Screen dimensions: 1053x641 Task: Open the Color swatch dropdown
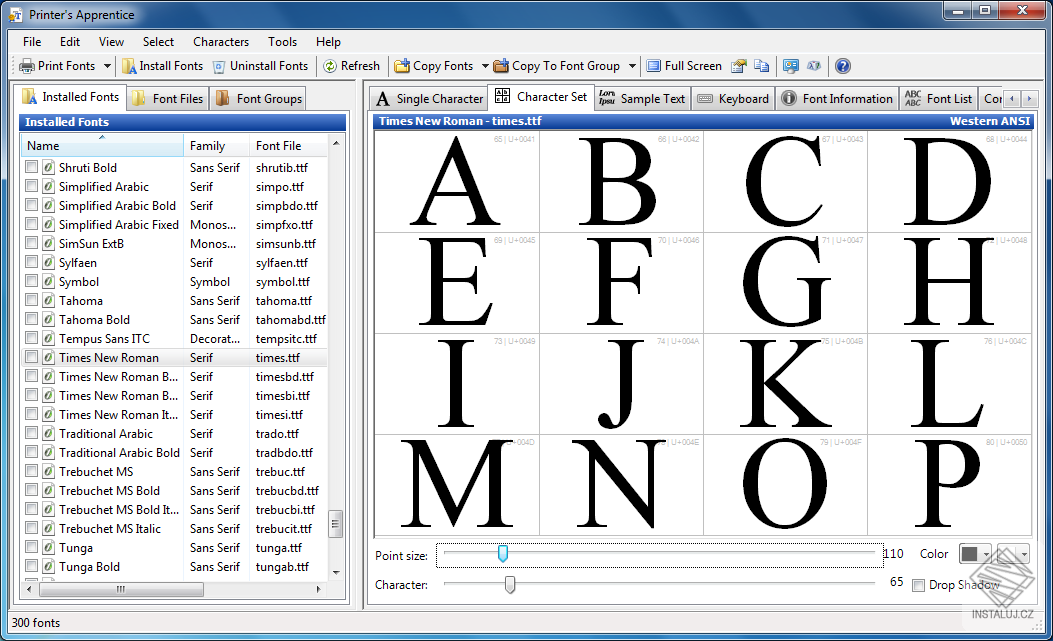976,554
